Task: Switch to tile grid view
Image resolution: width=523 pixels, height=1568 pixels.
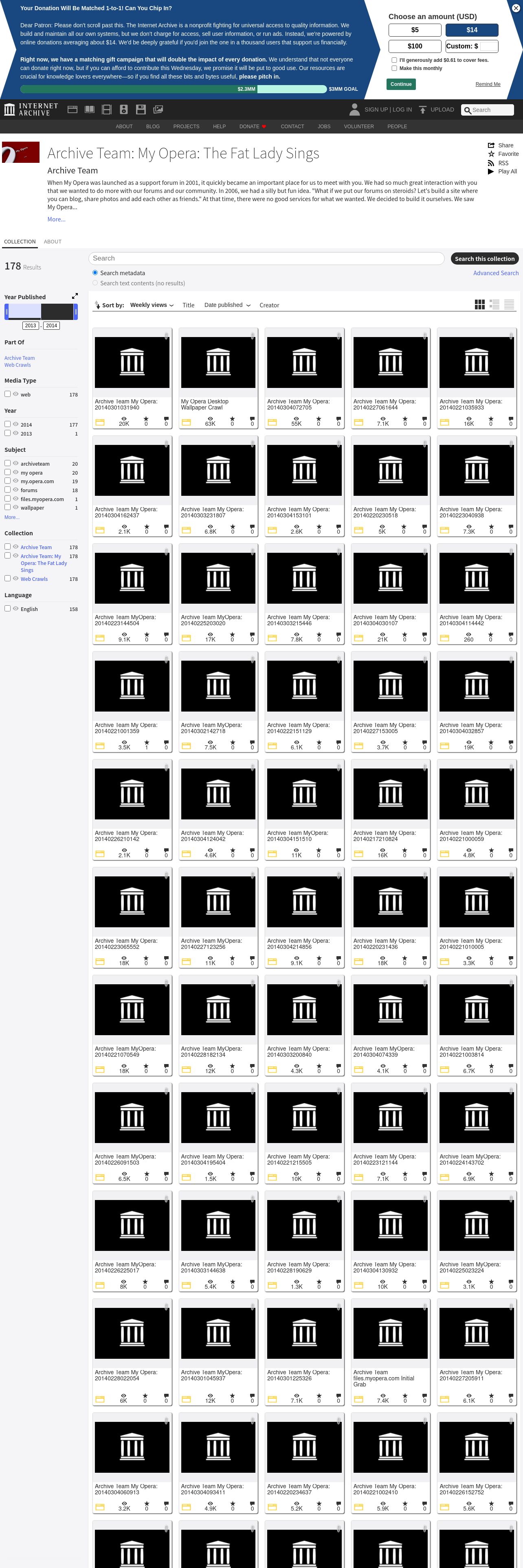Action: click(x=480, y=304)
